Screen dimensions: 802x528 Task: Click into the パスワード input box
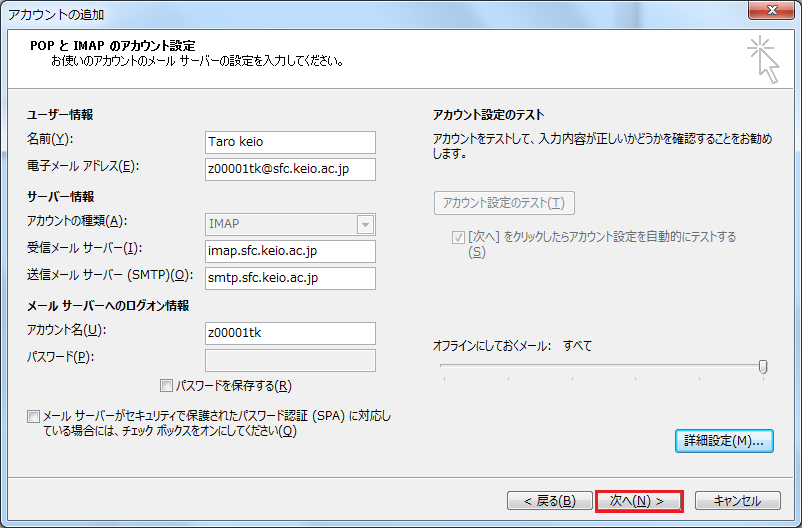pos(289,360)
